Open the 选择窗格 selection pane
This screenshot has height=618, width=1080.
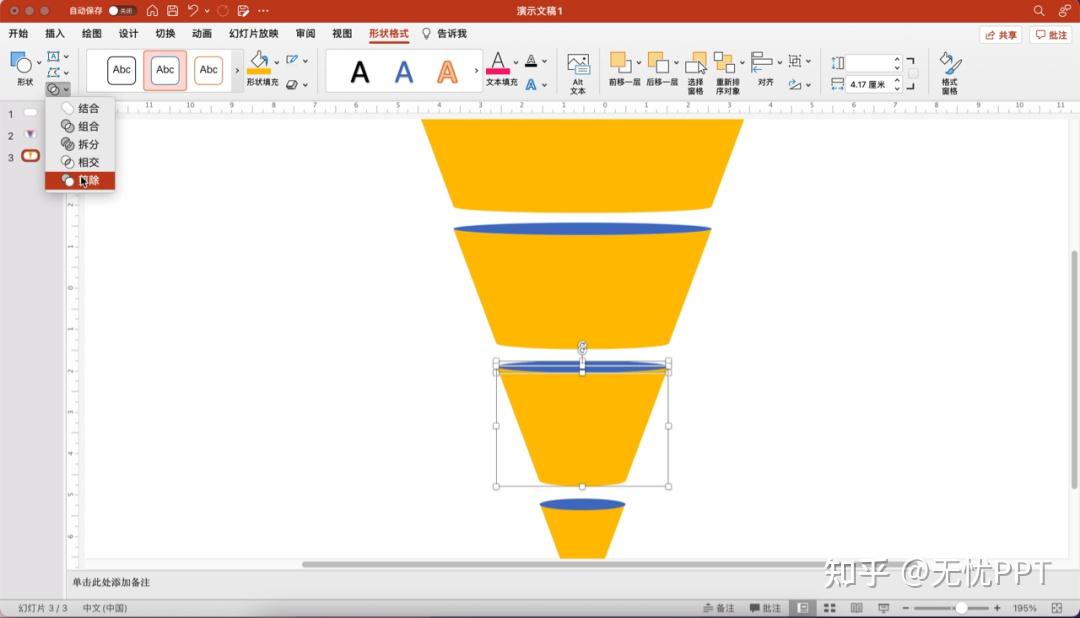click(696, 72)
